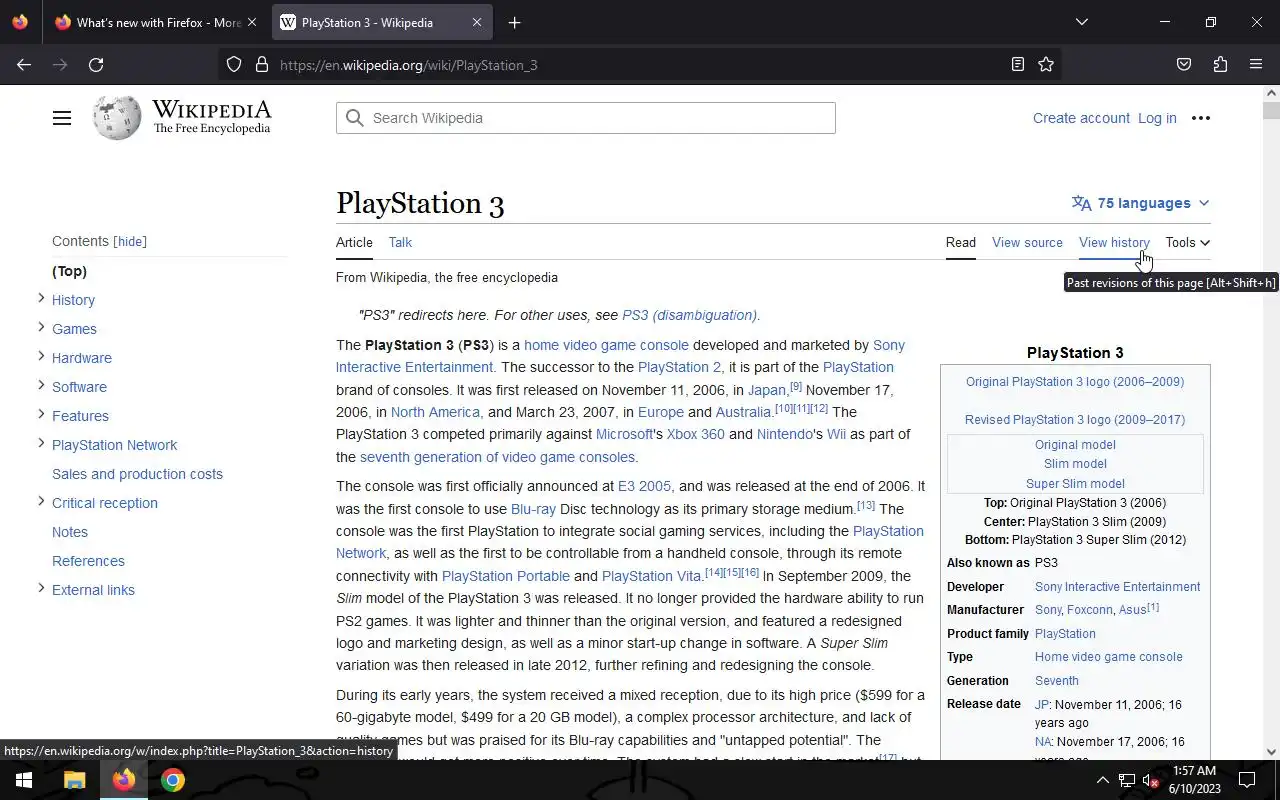Open the notification center icon
This screenshot has width=1280, height=800.
(1247, 780)
